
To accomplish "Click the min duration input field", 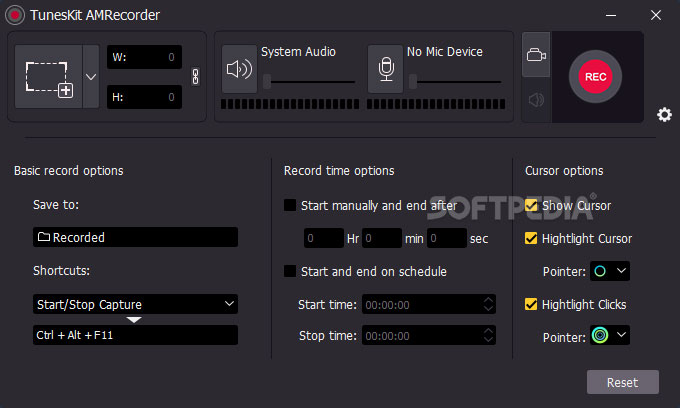I will (382, 238).
